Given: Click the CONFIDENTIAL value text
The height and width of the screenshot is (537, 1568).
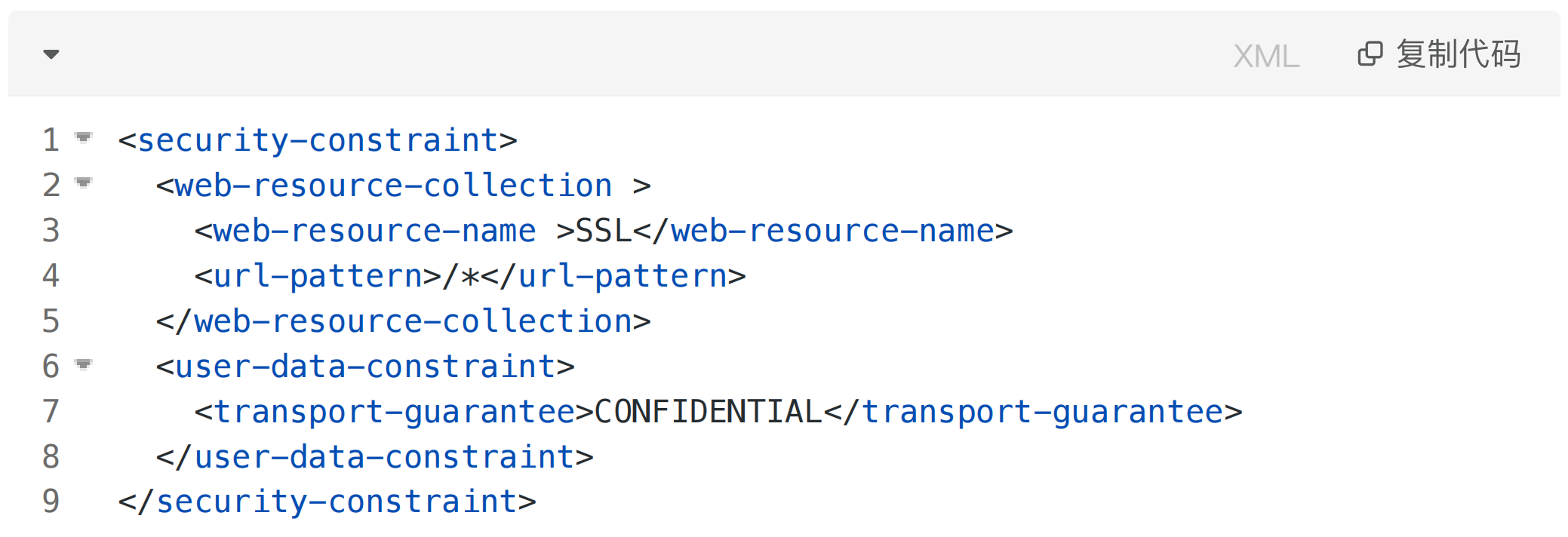Looking at the screenshot, I should coord(708,412).
